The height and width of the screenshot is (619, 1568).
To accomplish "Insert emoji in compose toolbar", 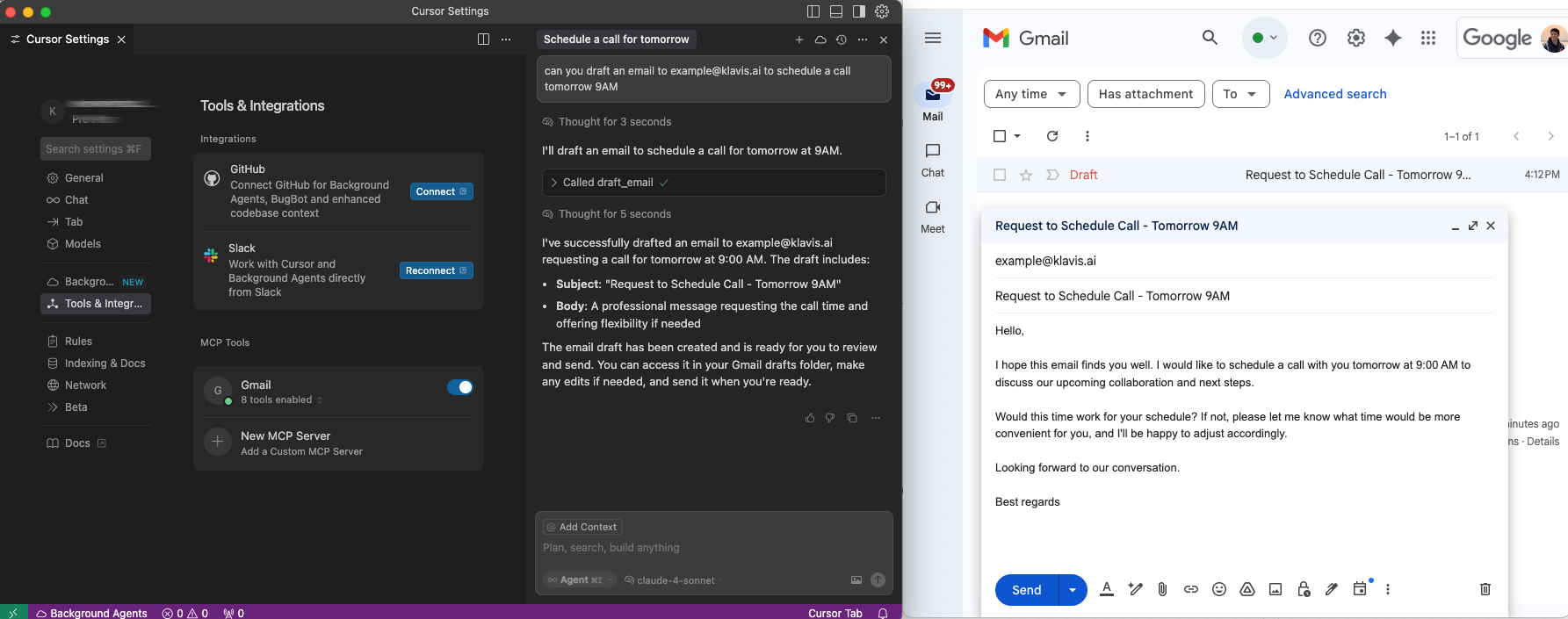I will 1219,589.
